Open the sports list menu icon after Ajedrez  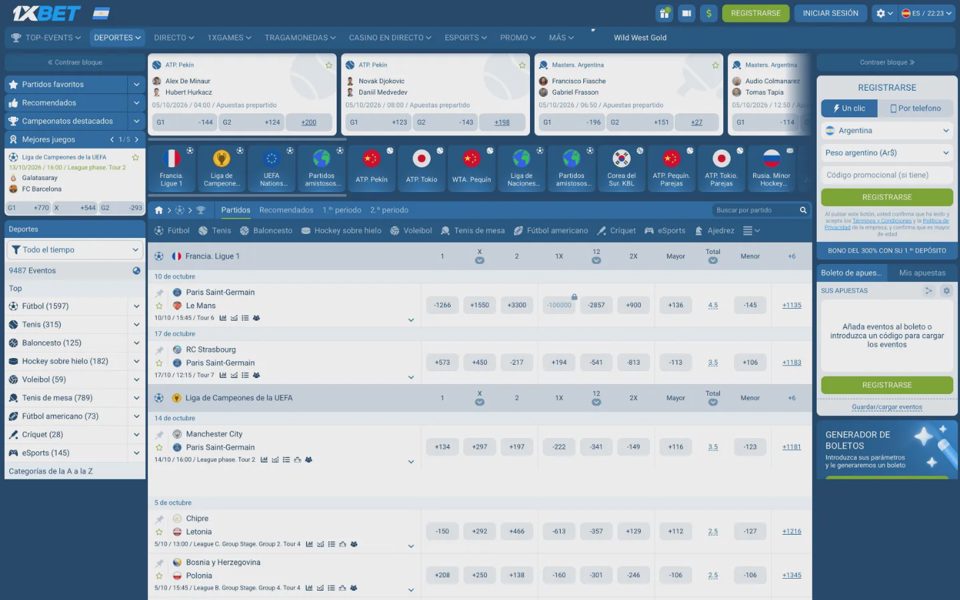click(751, 231)
